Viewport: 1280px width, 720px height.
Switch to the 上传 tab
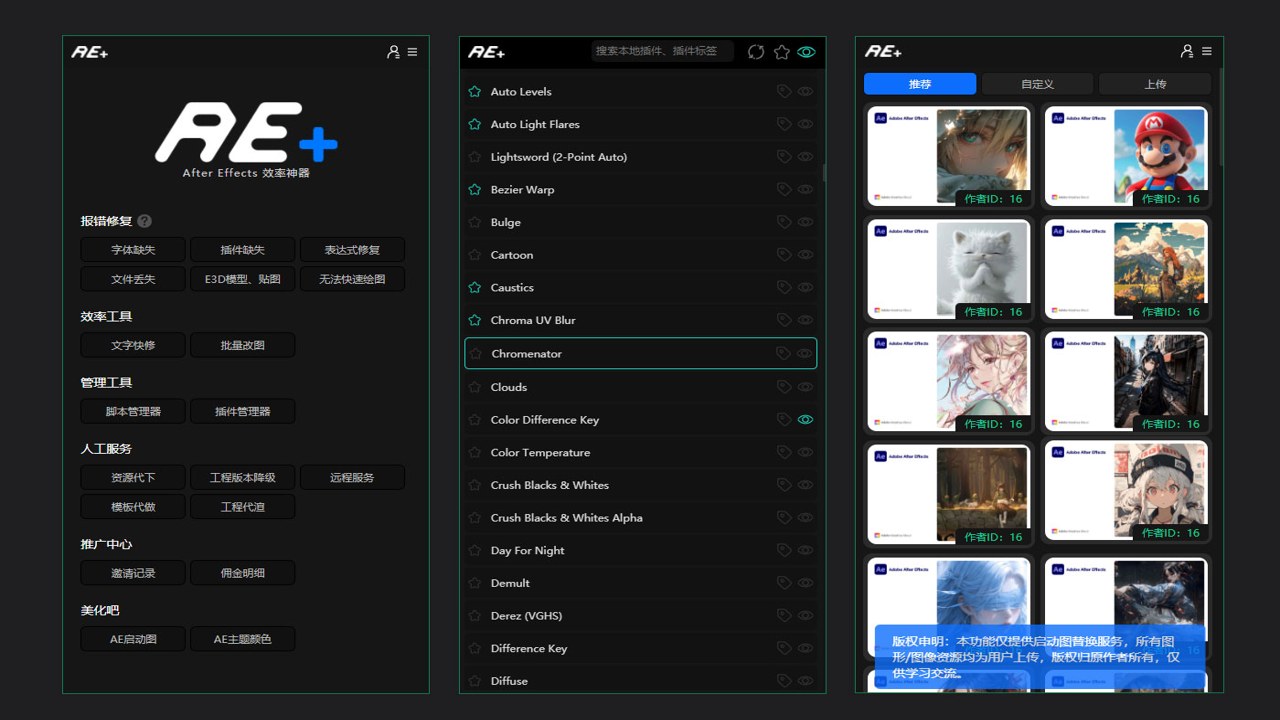click(x=1155, y=84)
